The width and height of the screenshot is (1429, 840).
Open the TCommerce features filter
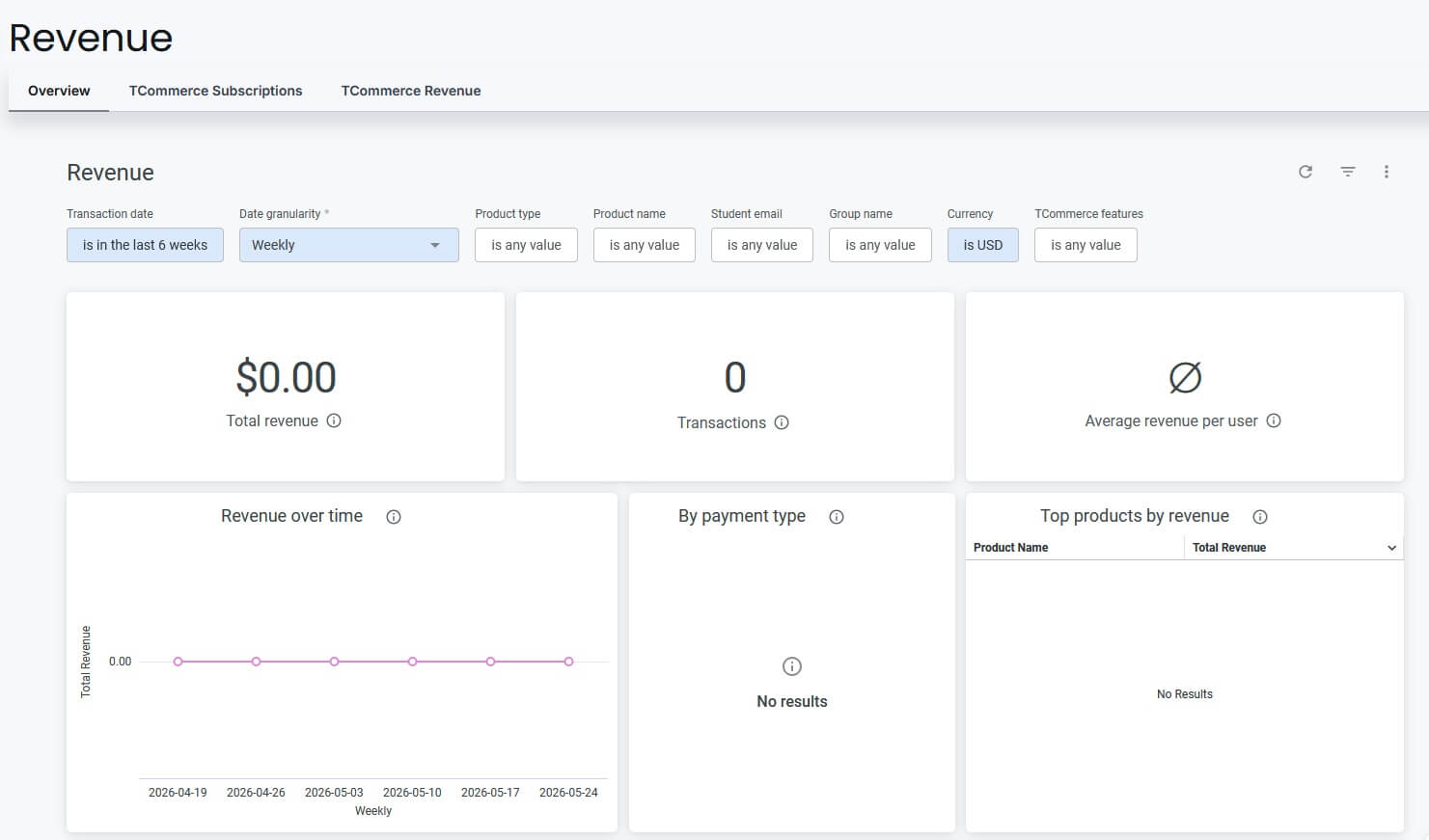click(1085, 245)
